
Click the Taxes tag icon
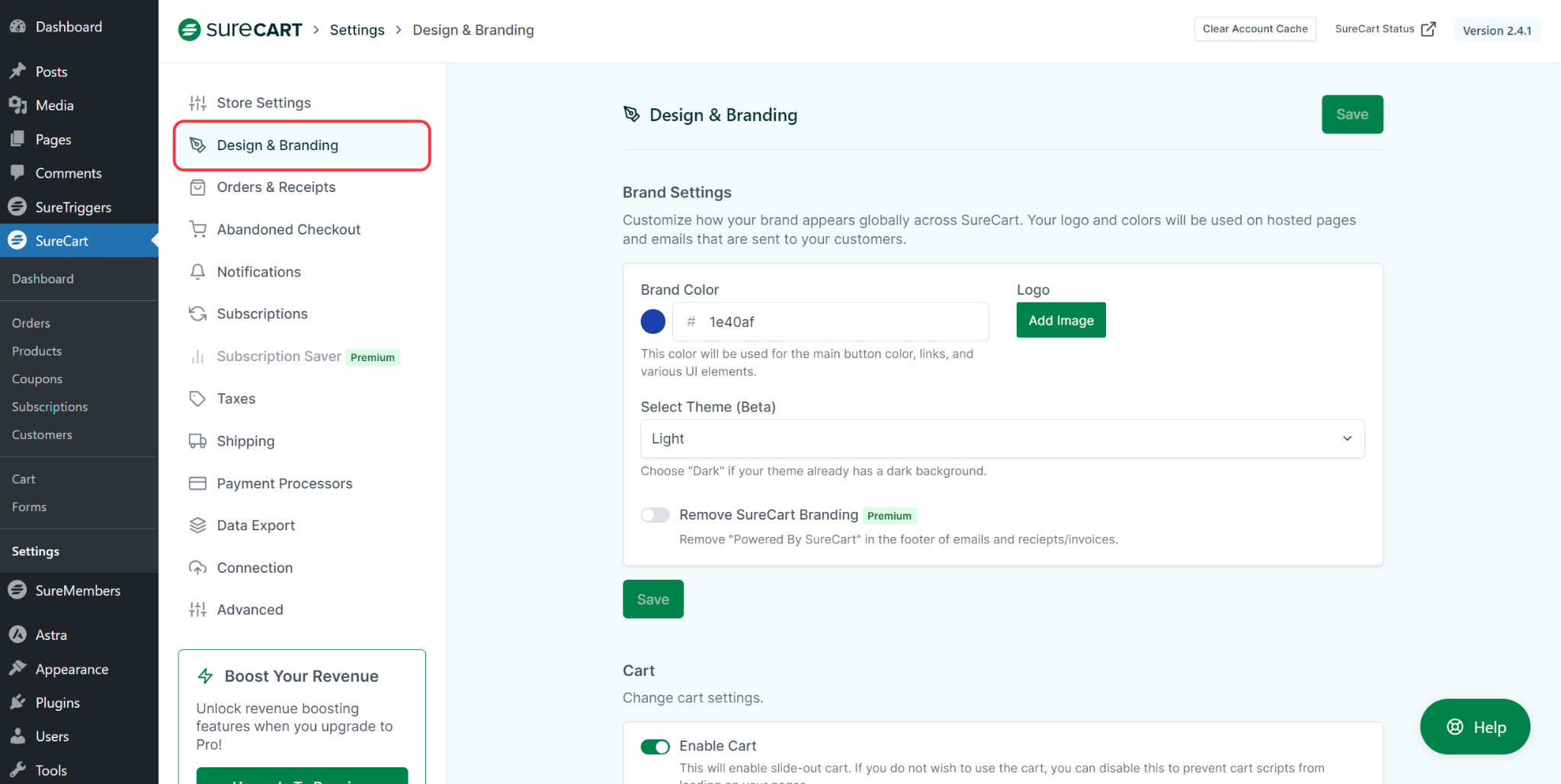(198, 398)
